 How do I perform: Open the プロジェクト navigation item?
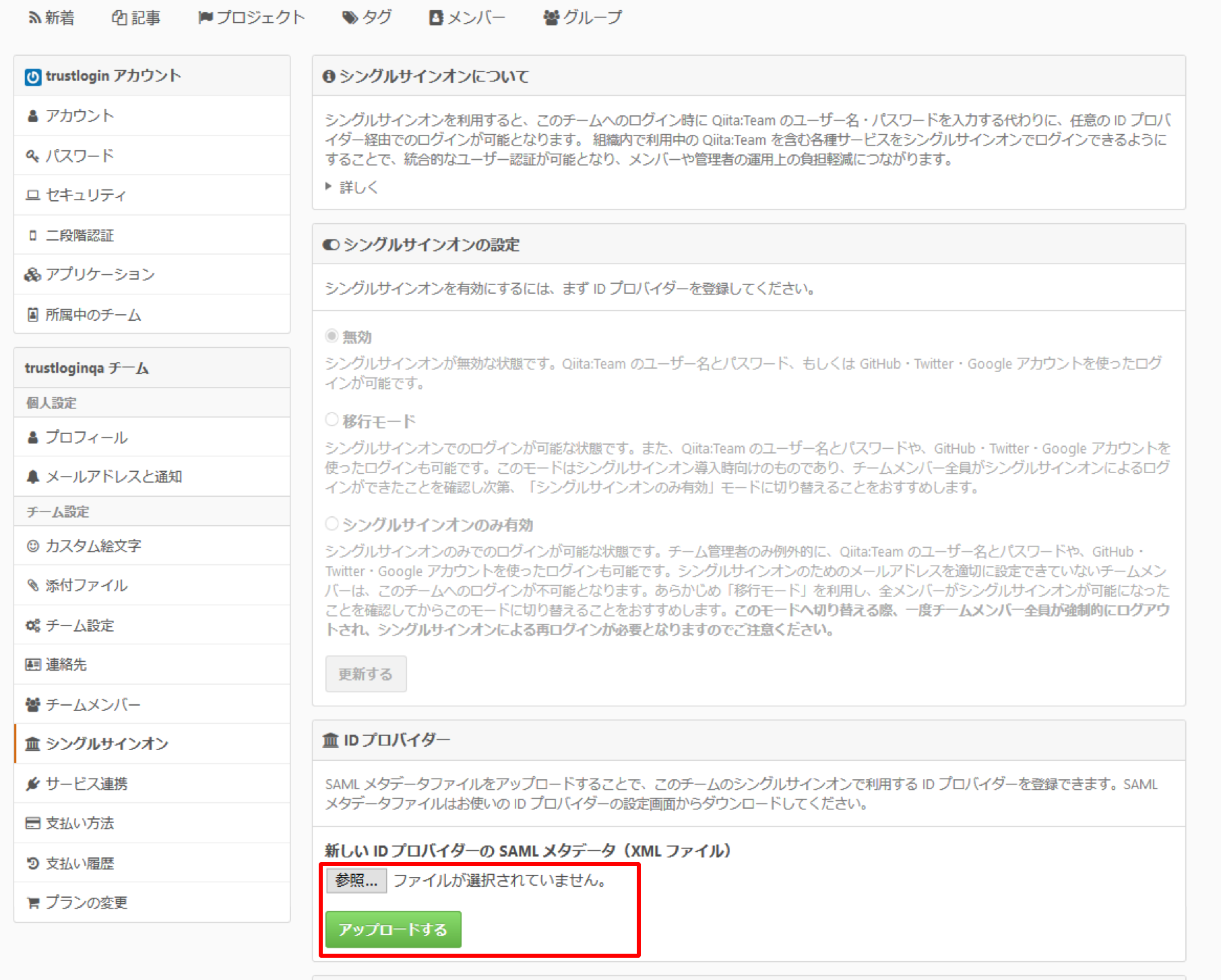pyautogui.click(x=251, y=18)
